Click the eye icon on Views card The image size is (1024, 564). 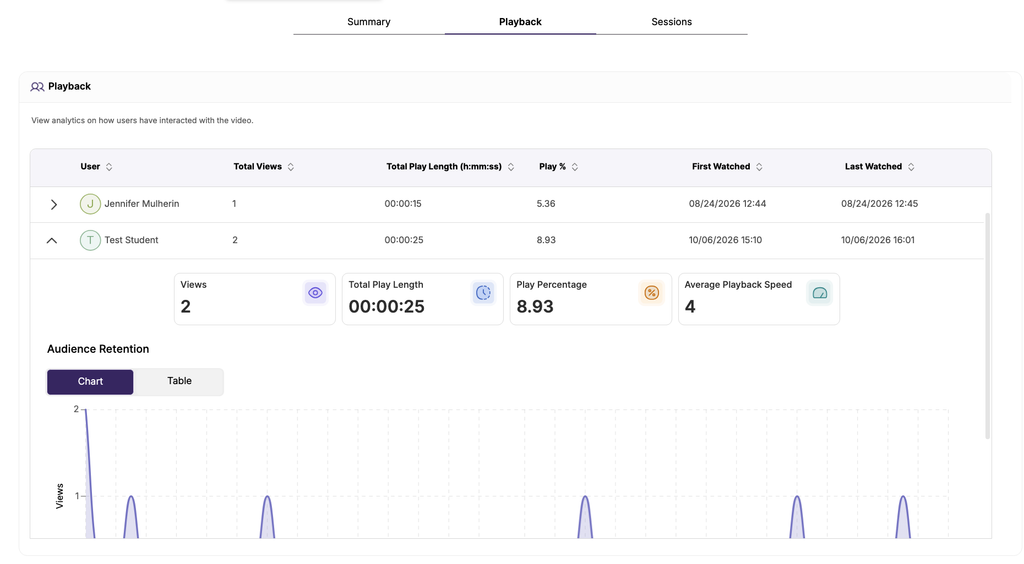click(315, 293)
